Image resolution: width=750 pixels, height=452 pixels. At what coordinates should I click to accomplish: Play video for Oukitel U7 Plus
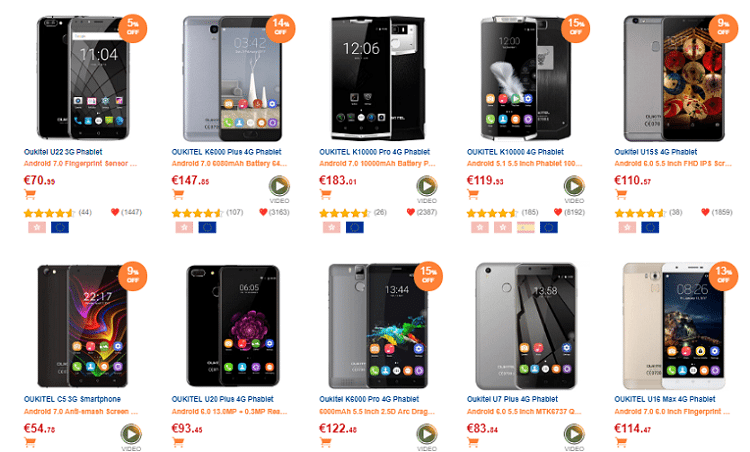pos(574,434)
